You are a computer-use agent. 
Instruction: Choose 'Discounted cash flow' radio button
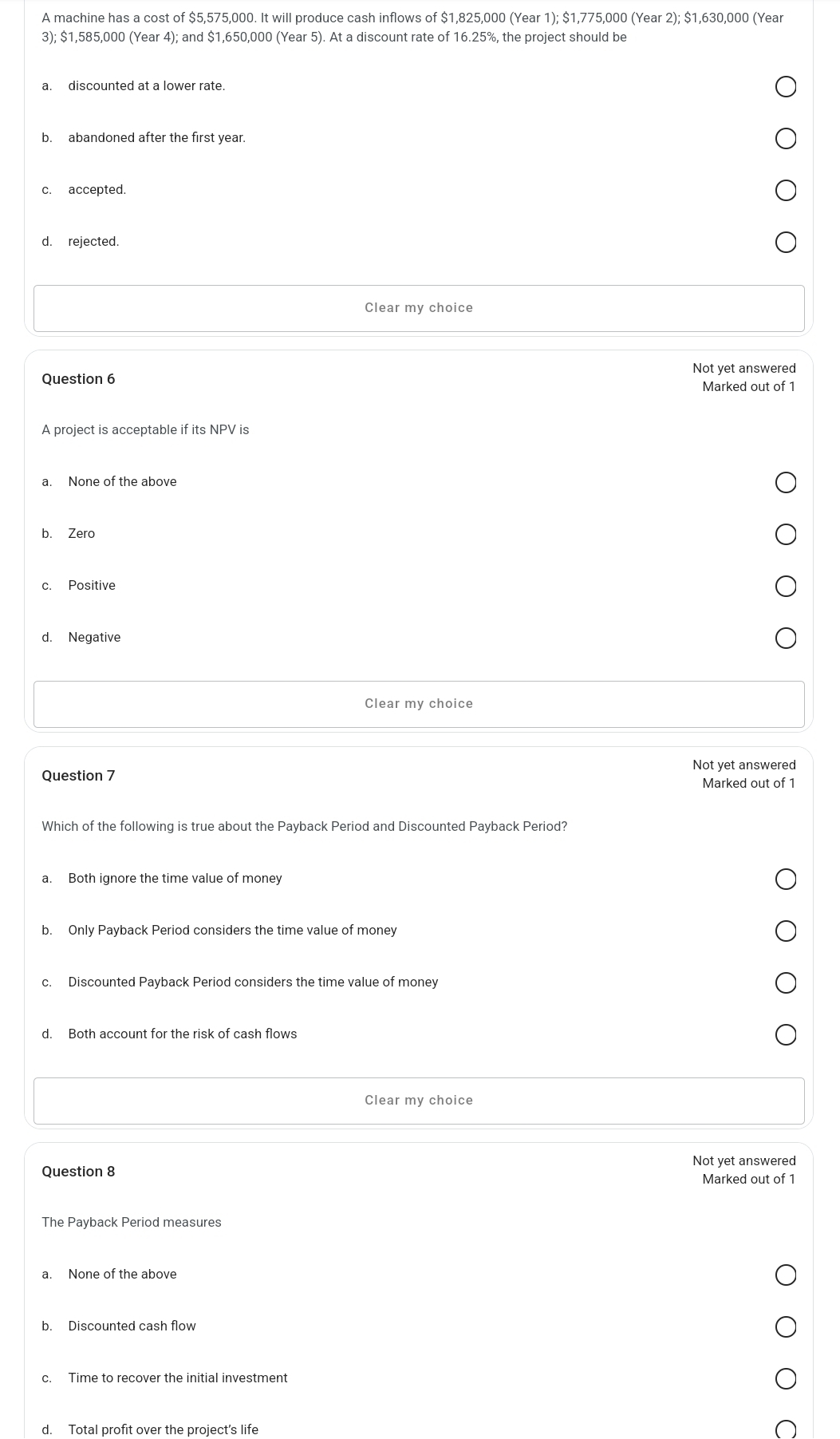pos(785,1327)
